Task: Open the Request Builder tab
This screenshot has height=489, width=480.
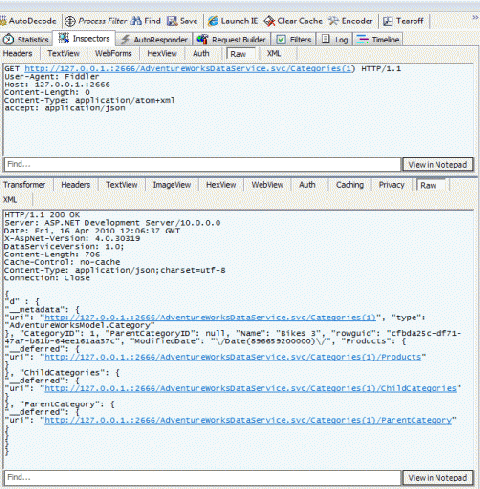Action: (231, 39)
